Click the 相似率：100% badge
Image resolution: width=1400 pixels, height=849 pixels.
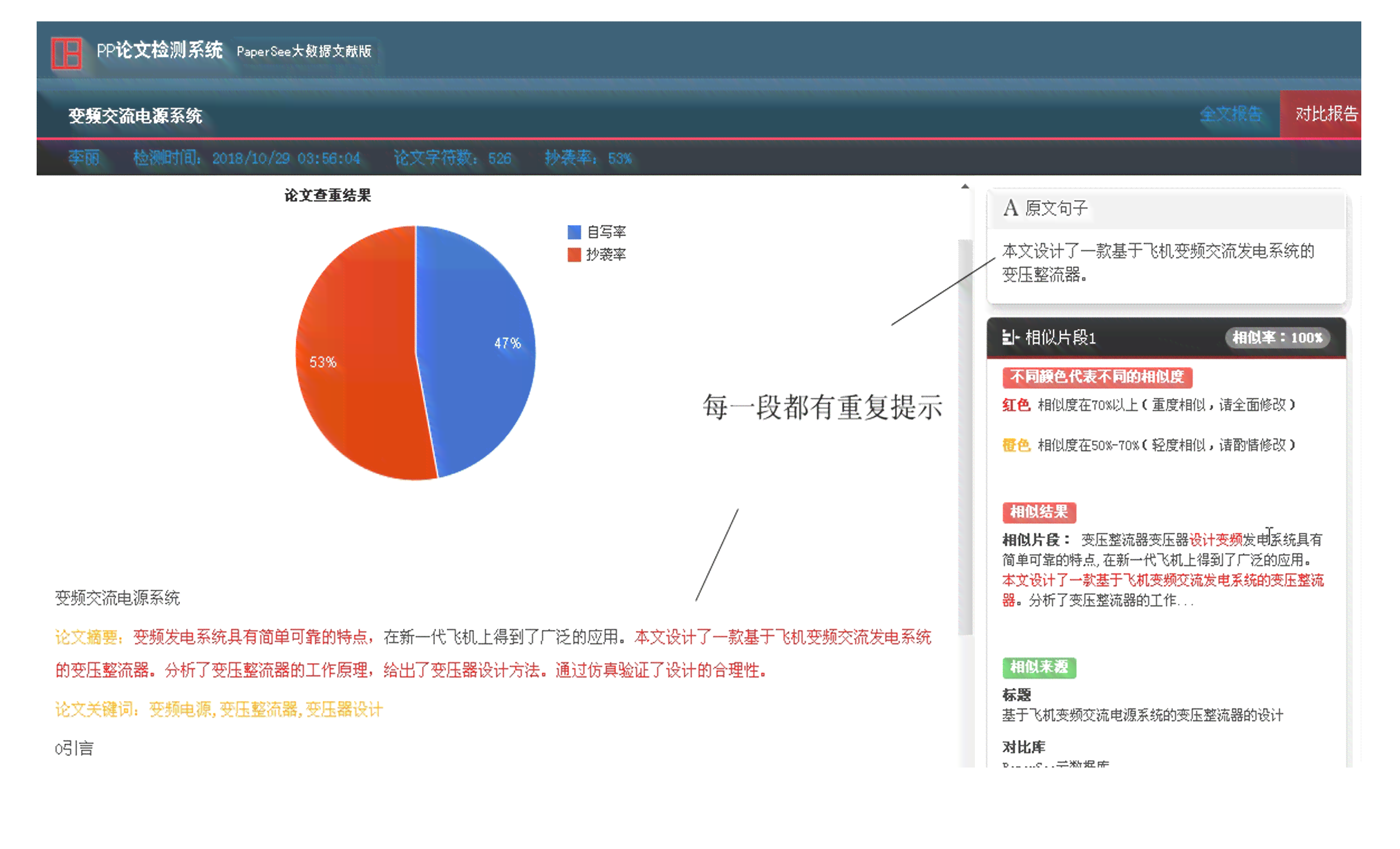point(1277,338)
